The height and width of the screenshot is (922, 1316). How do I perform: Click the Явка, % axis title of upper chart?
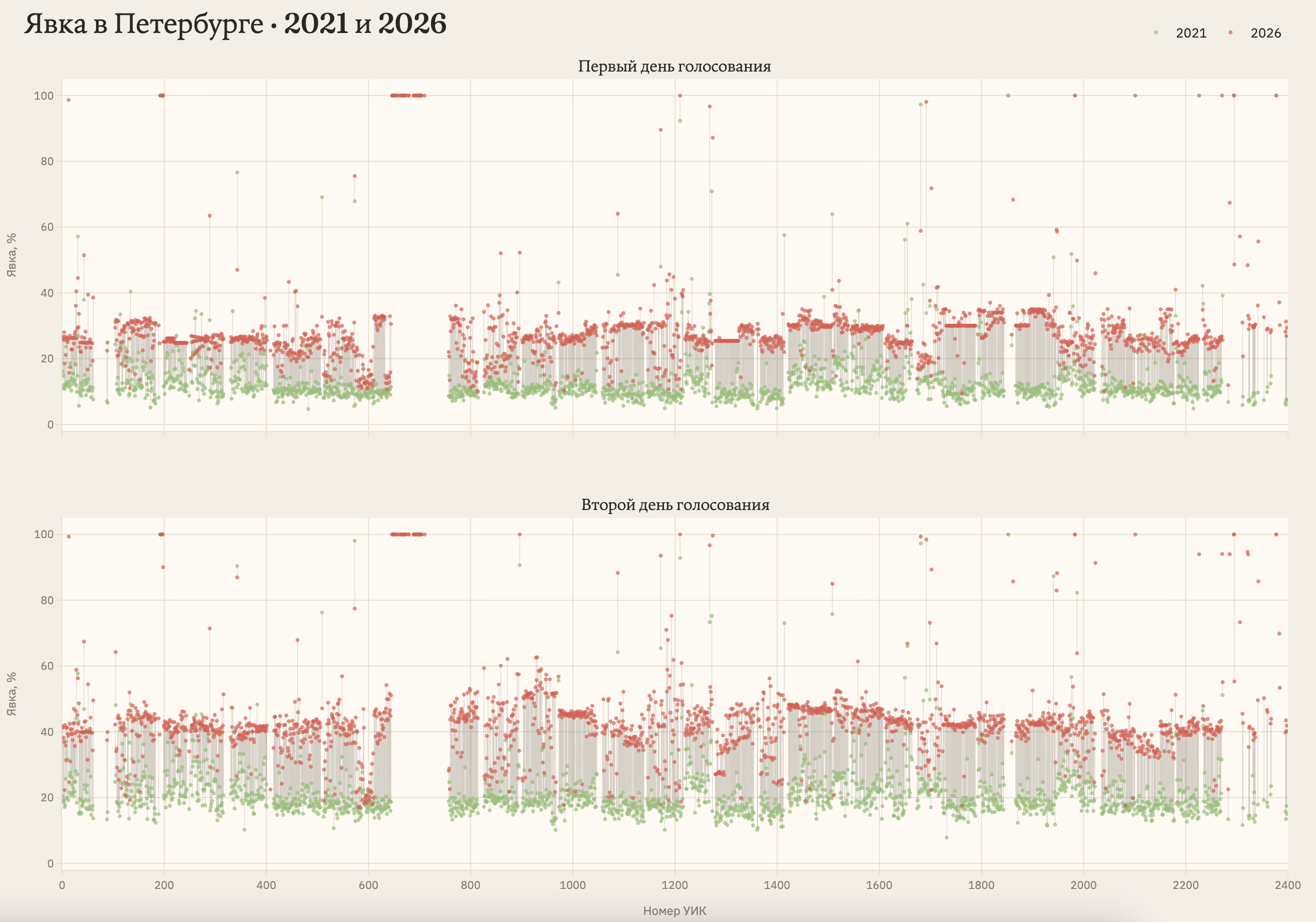tap(12, 255)
